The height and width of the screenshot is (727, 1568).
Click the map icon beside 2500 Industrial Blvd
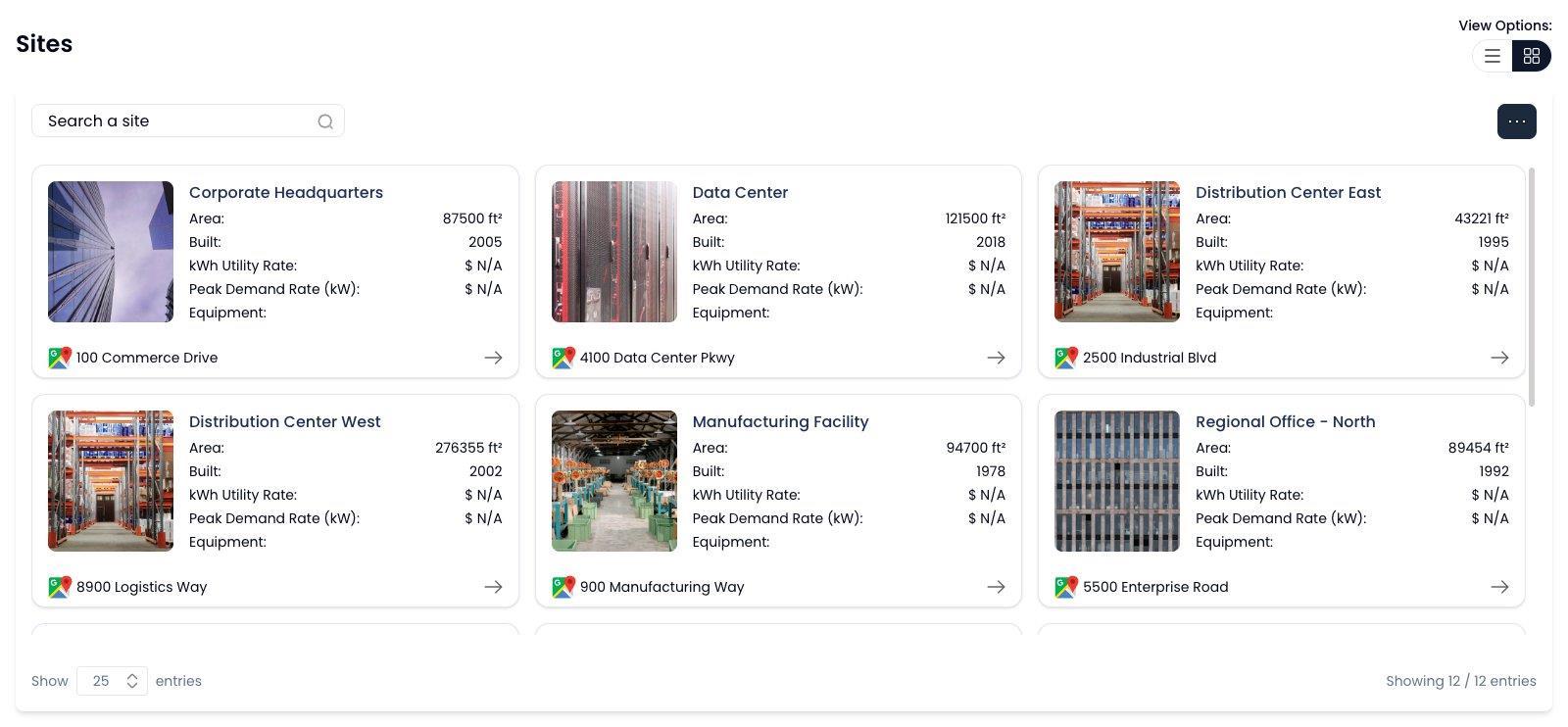click(1066, 358)
